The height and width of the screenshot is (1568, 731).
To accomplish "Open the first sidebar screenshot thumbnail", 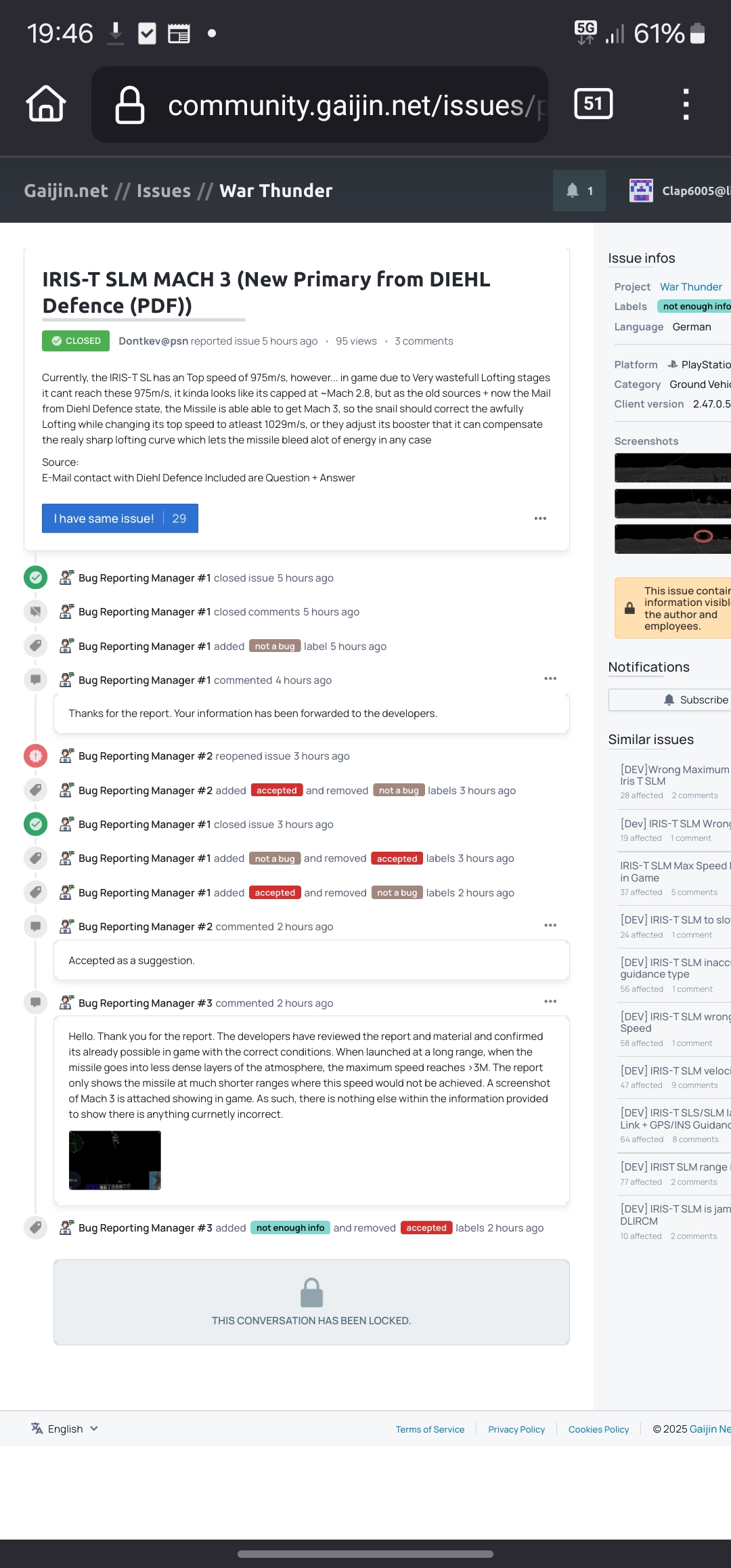I will 673,468.
